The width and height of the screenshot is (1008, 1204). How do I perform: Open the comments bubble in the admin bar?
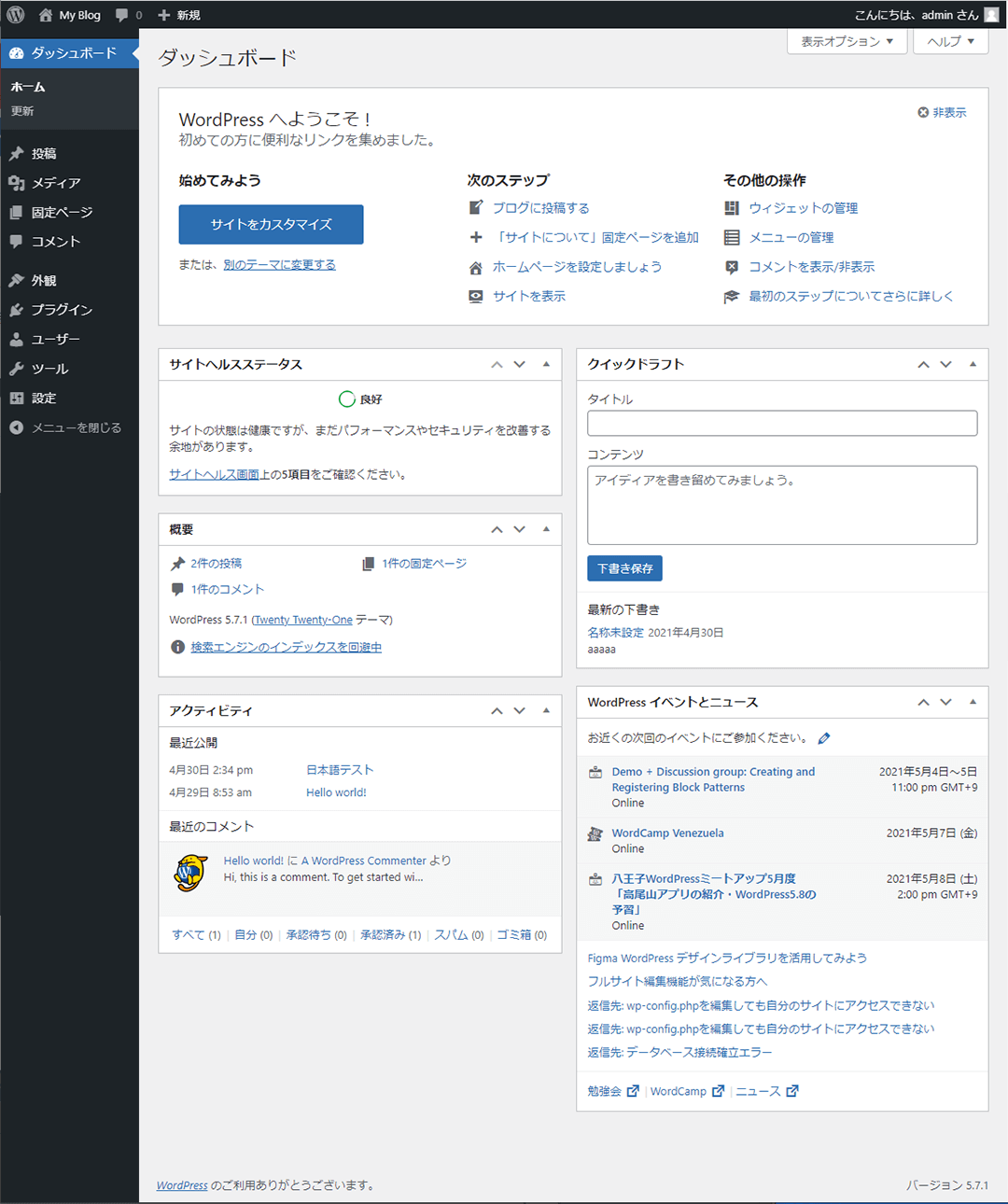click(129, 15)
